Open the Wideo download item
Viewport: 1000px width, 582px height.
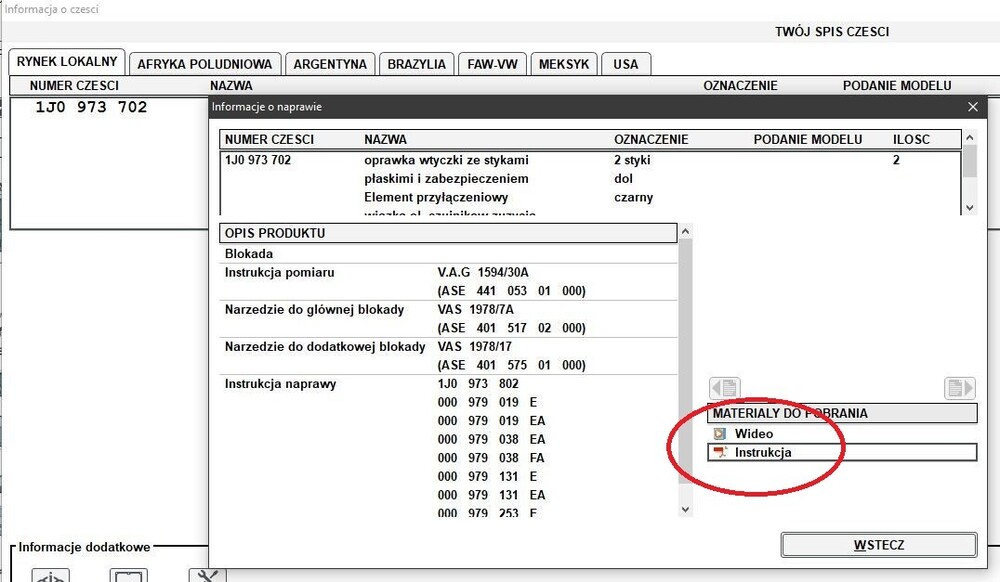click(753, 434)
